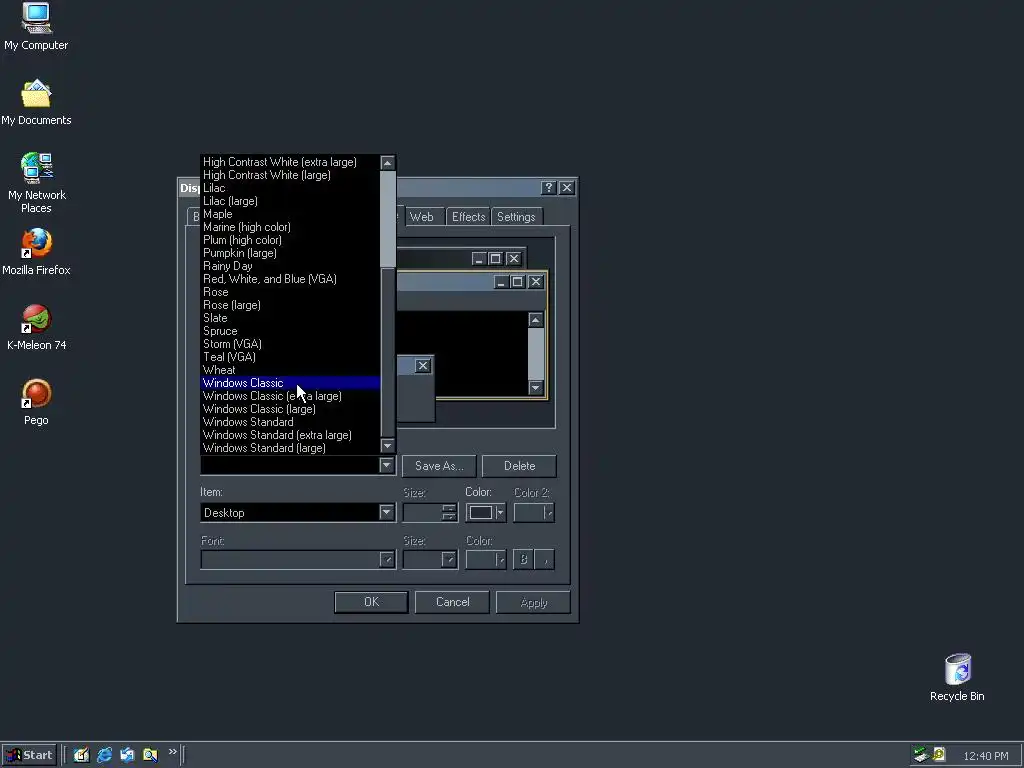
Task: Choose Windows Classic (large) scheme
Action: (x=290, y=409)
